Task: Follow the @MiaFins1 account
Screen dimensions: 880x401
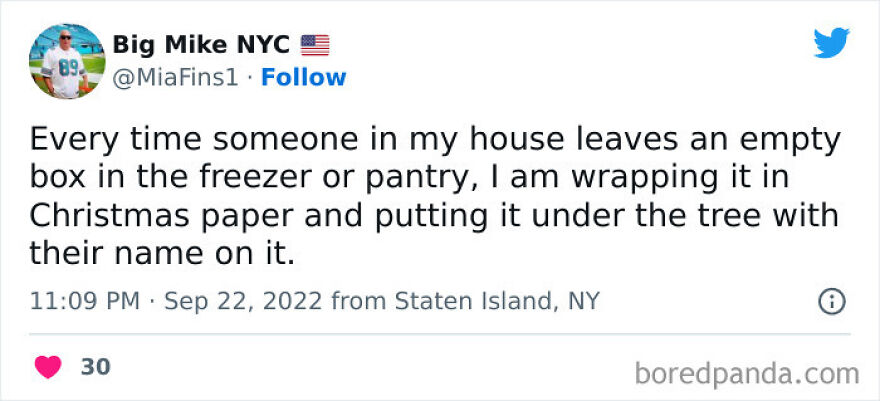Action: click(303, 77)
